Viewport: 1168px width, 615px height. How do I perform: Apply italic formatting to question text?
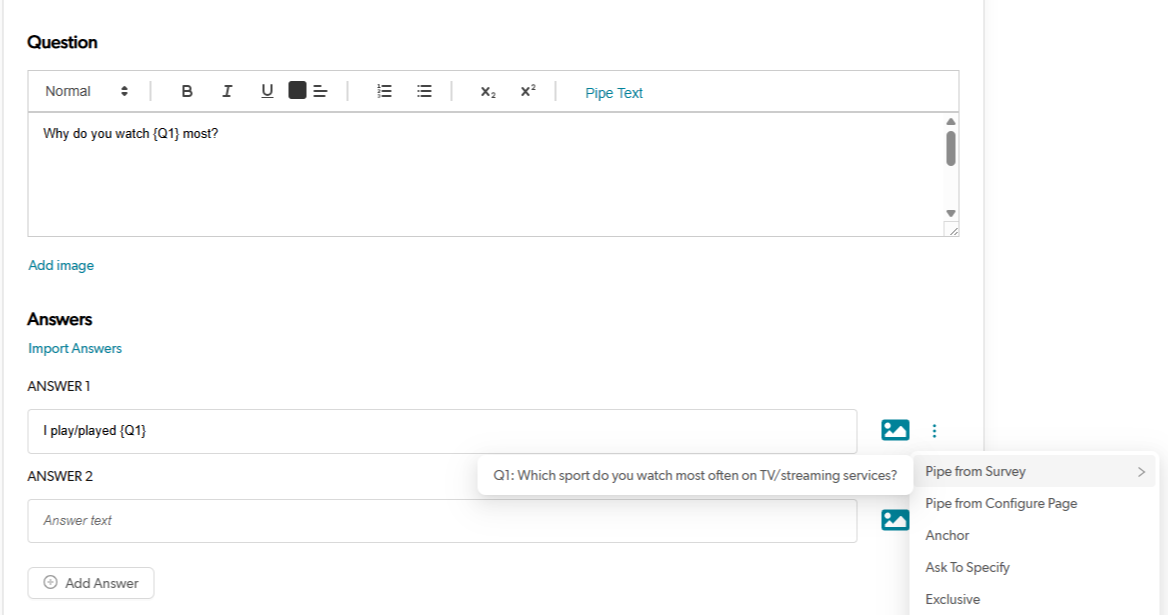[227, 91]
